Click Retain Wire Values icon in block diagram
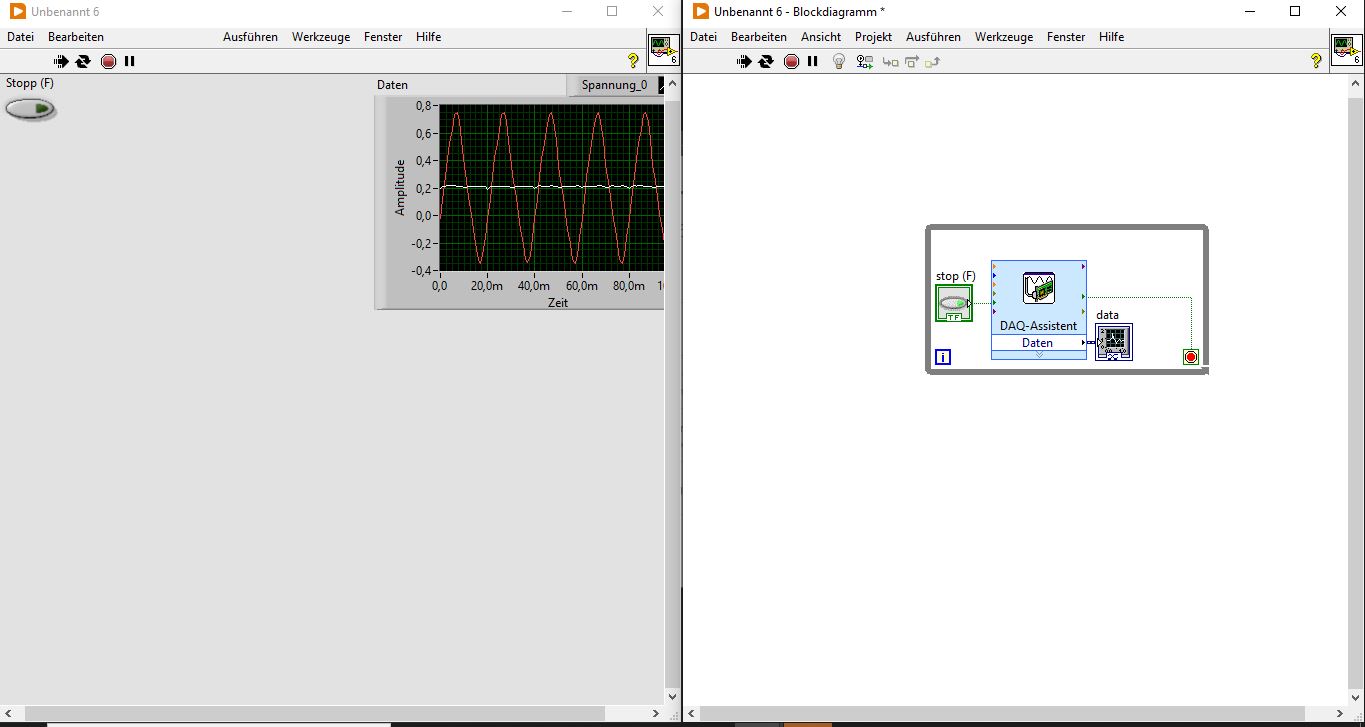The width and height of the screenshot is (1365, 727). coord(865,61)
